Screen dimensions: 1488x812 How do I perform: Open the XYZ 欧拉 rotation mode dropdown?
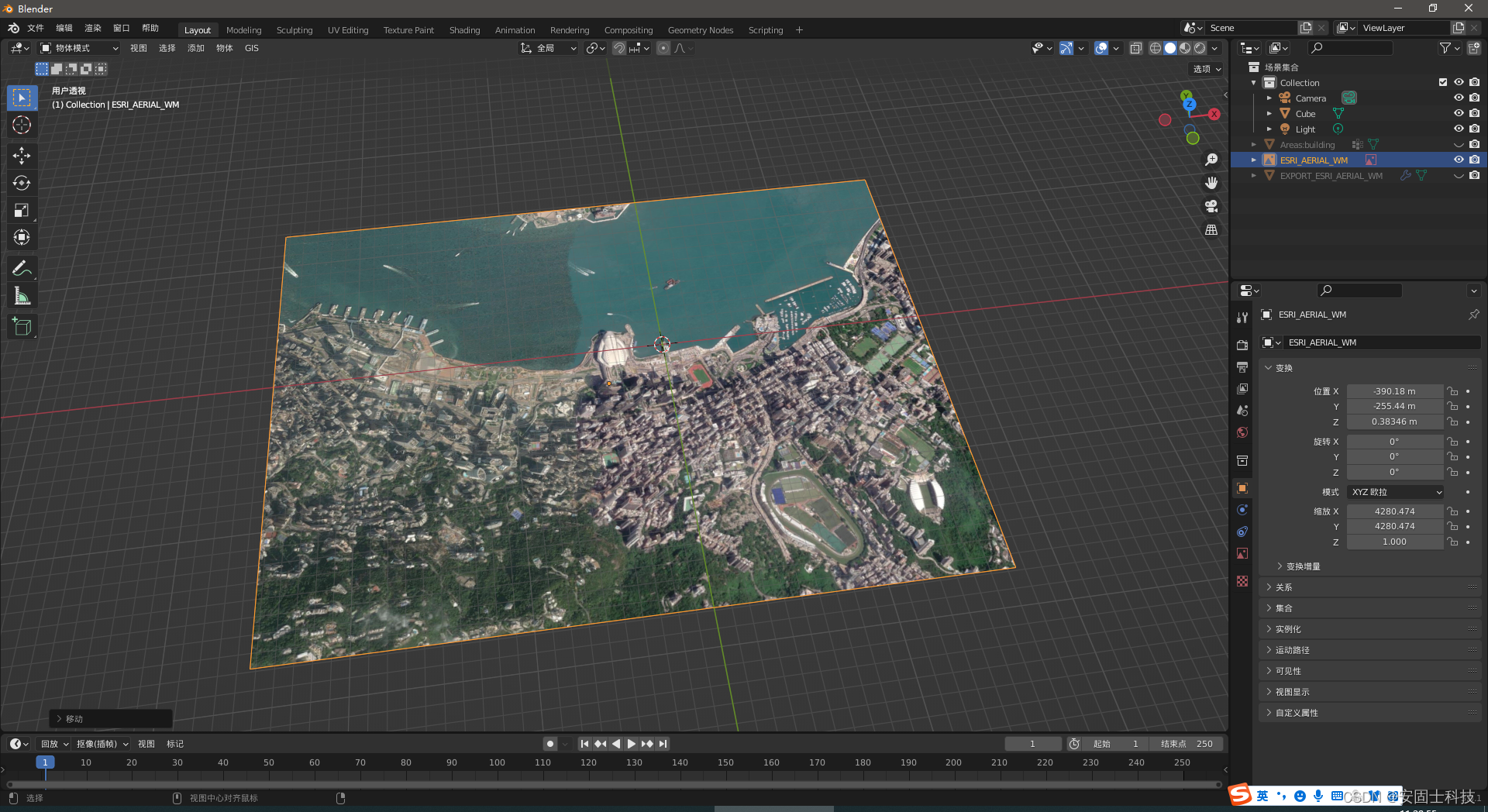click(1396, 492)
